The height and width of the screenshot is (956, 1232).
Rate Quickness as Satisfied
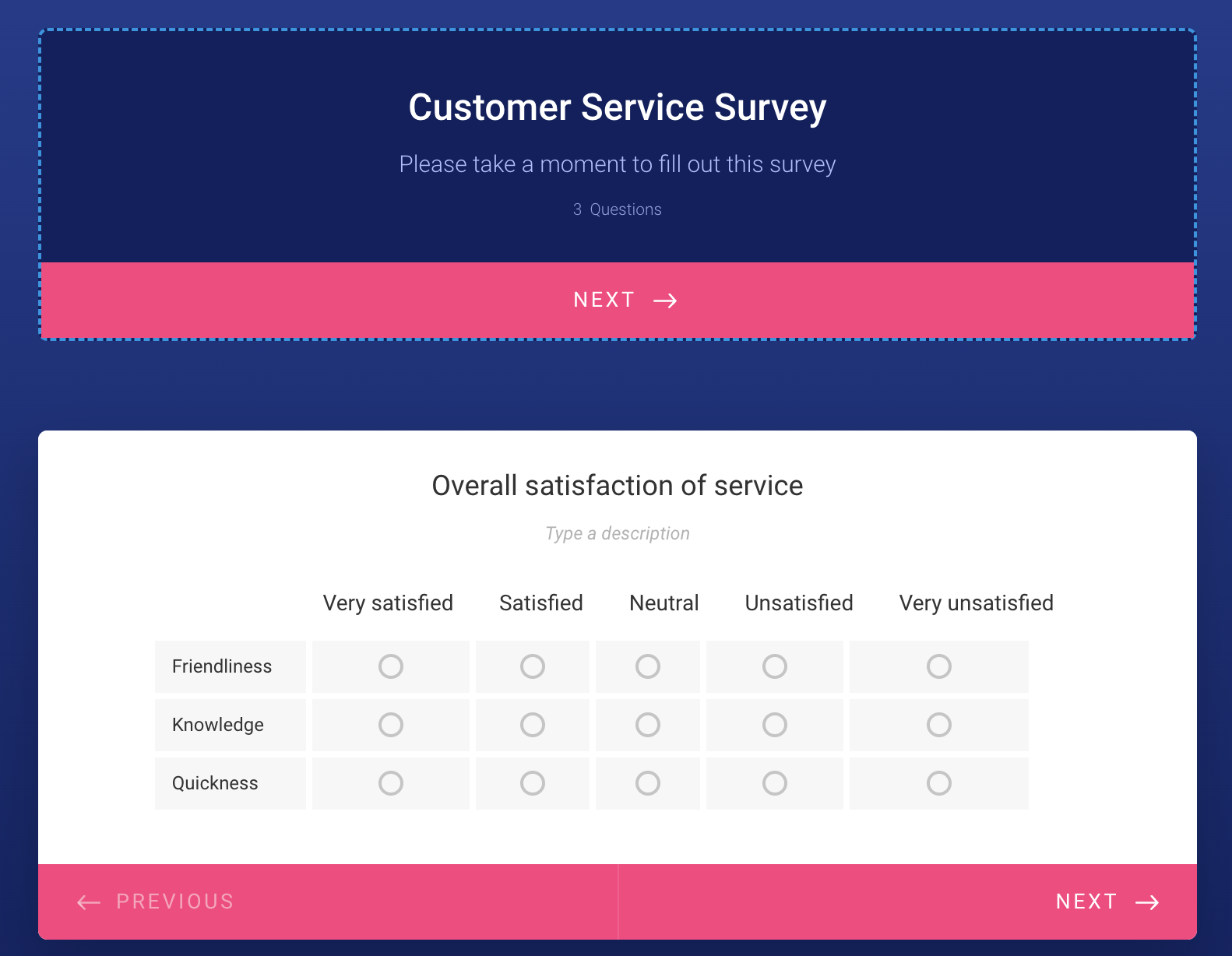click(533, 783)
